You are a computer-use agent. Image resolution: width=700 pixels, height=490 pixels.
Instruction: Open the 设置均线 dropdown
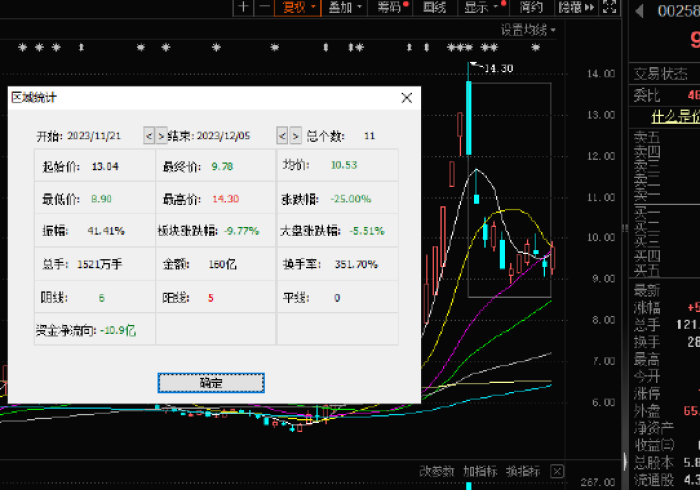pyautogui.click(x=528, y=30)
